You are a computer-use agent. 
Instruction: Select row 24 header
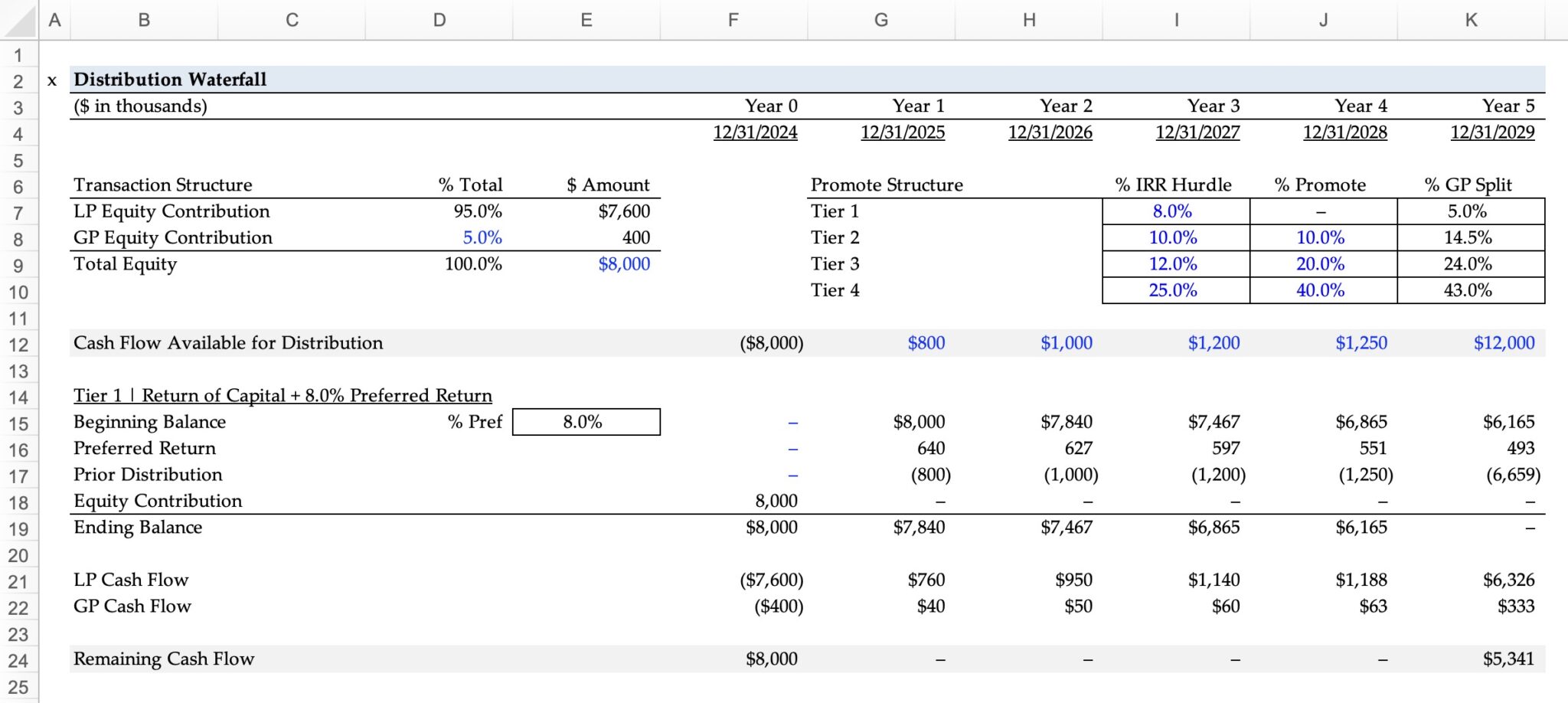click(18, 660)
